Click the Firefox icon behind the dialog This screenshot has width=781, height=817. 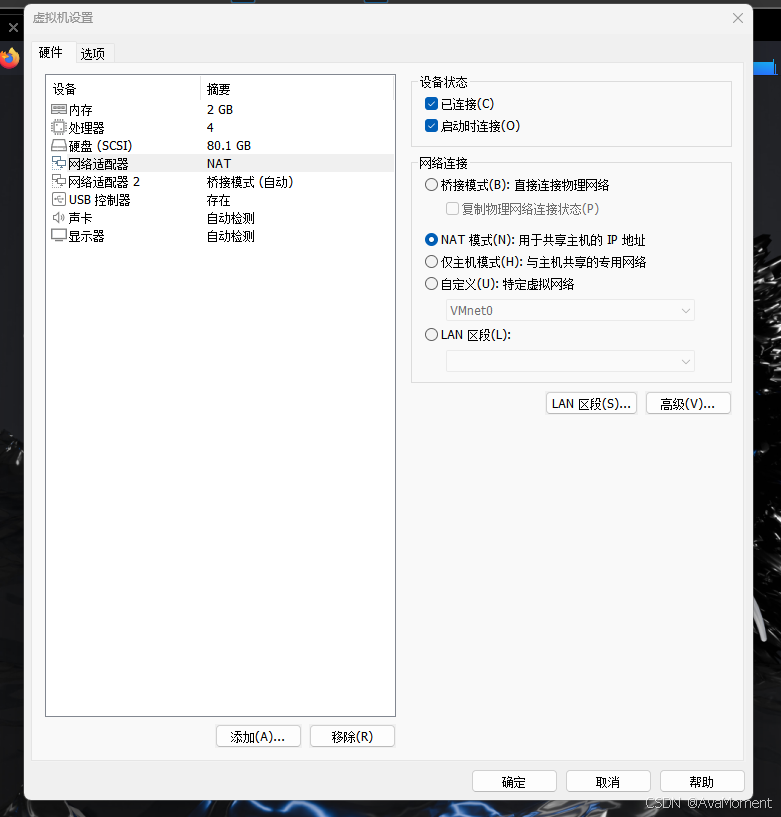(x=9, y=58)
